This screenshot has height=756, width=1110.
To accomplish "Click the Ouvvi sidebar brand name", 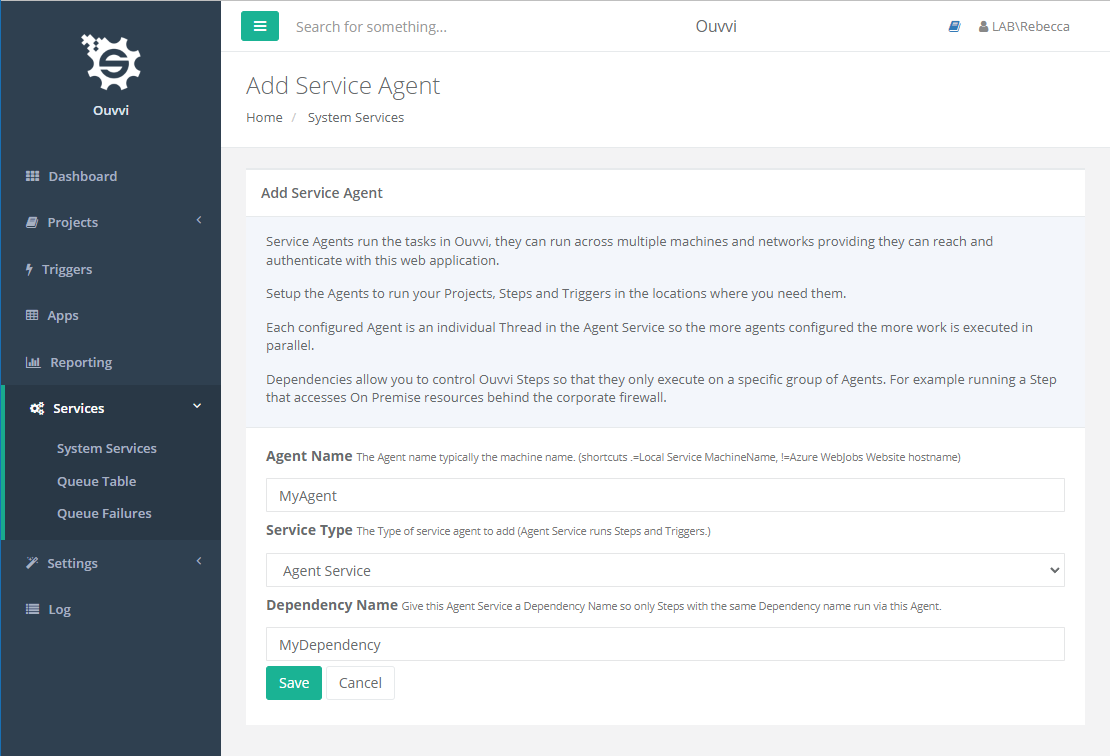I will tap(111, 110).
